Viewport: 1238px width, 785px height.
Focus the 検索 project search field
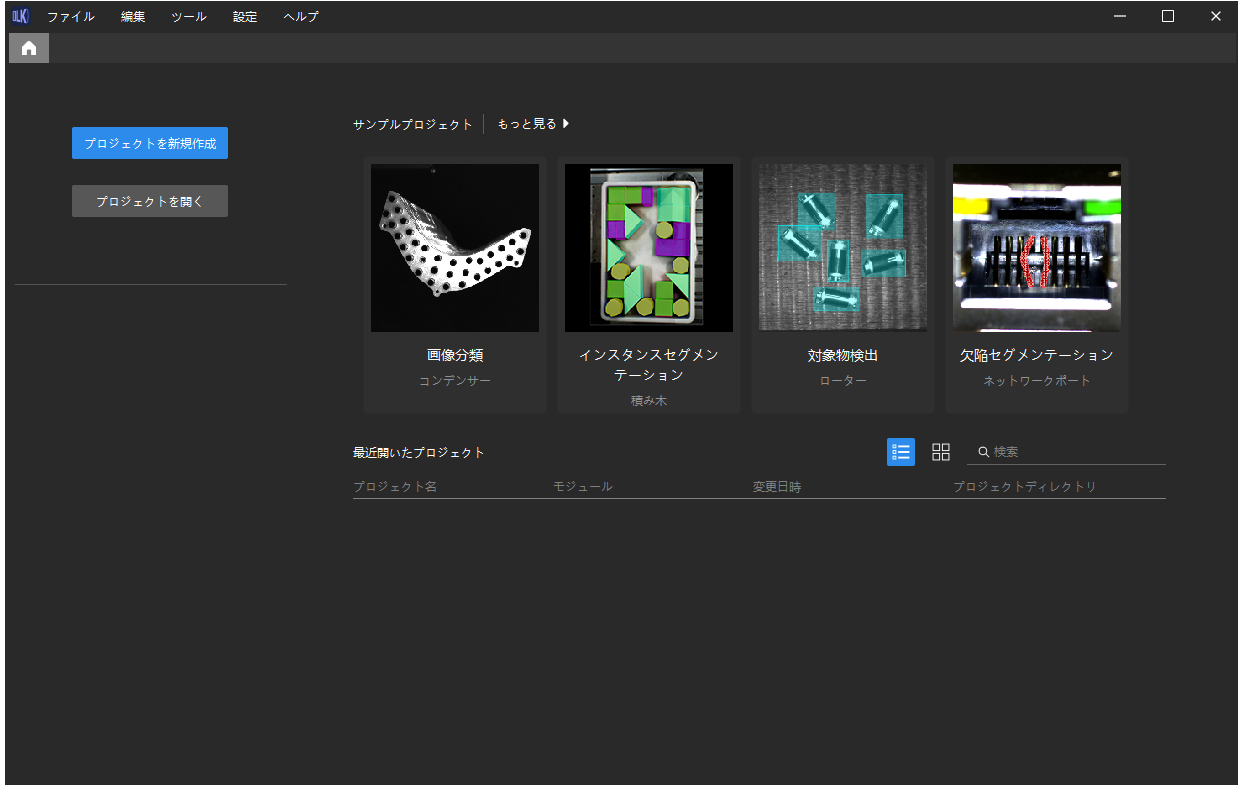pyautogui.click(x=1077, y=452)
